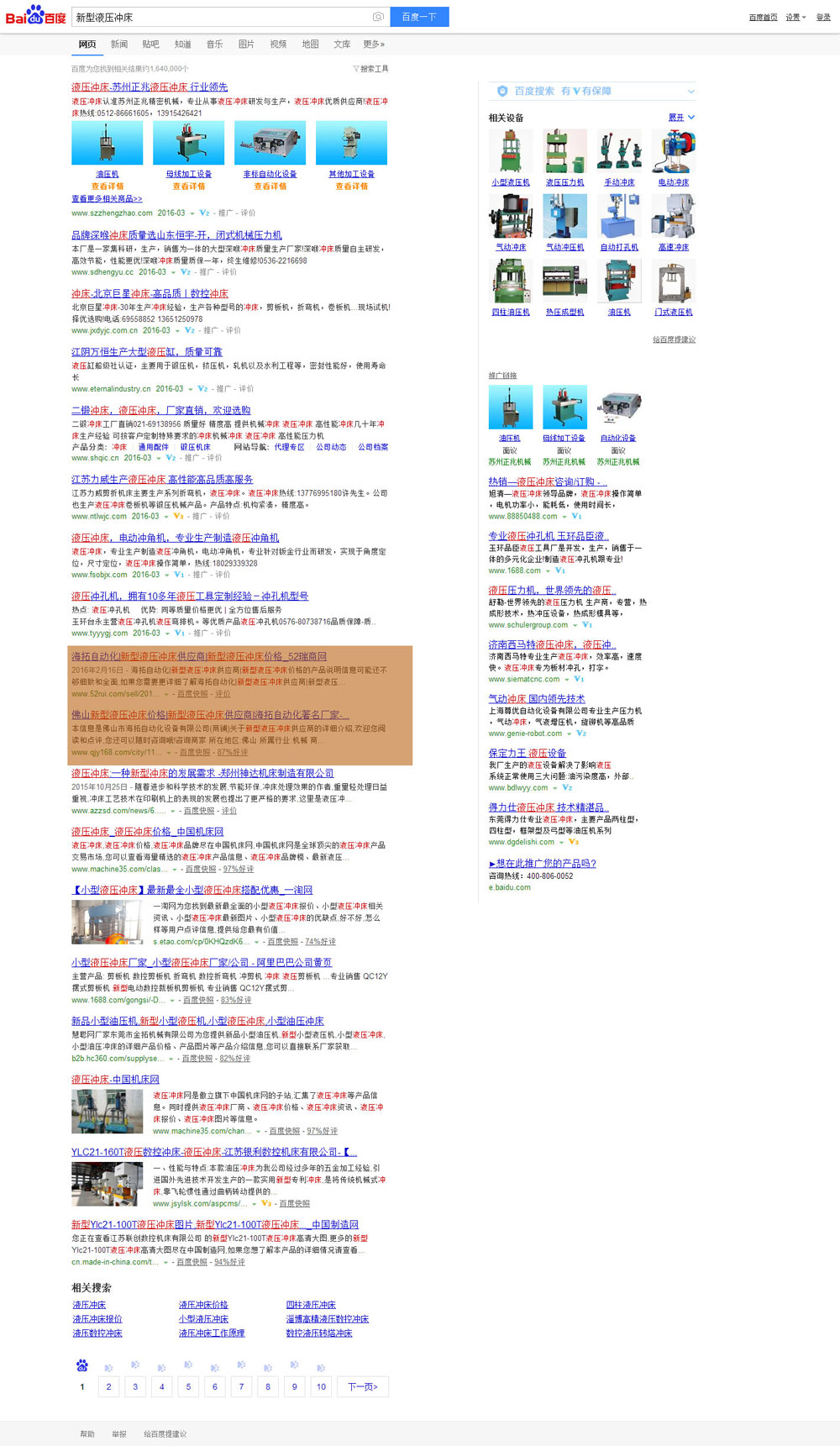840x1446 pixels.
Task: Click the V1 badge beside www.1688.com sidebar ad
Action: (x=560, y=571)
